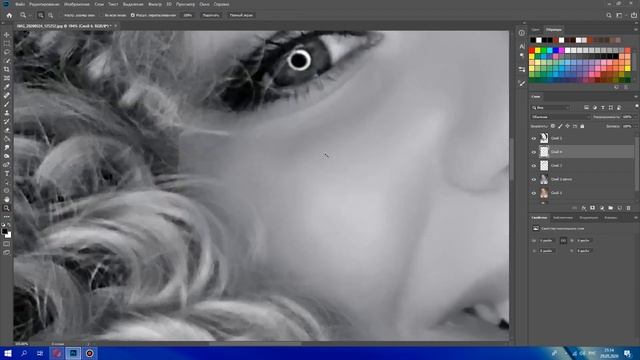Click the layer opacity value field

(627, 117)
